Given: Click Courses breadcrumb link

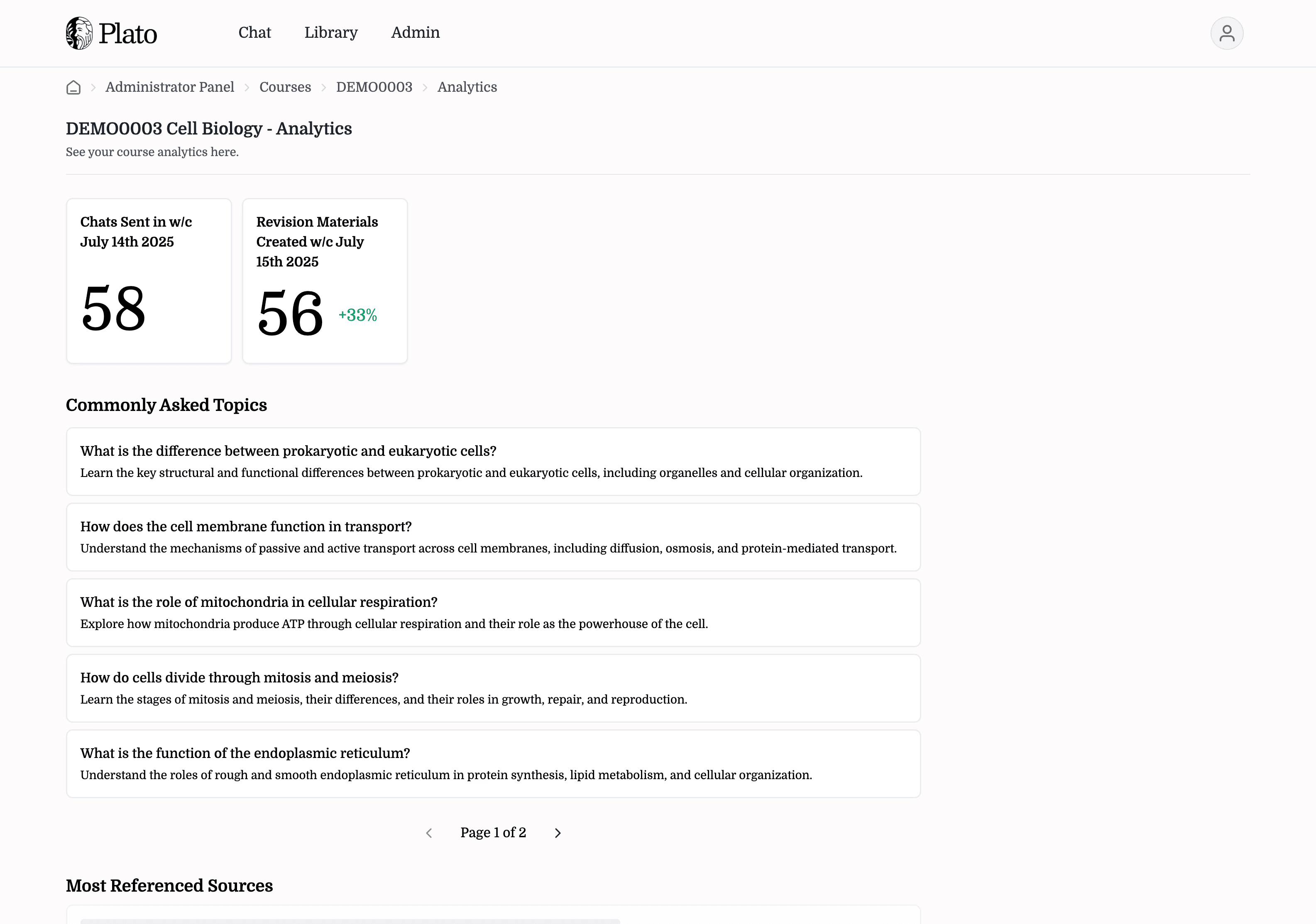Looking at the screenshot, I should (285, 87).
